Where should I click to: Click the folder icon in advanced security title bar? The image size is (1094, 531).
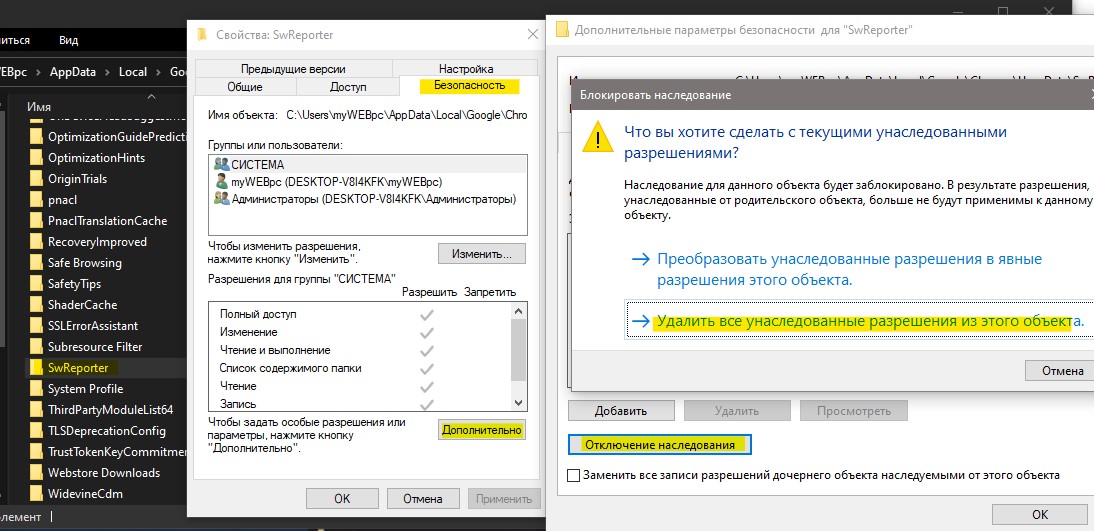coord(562,30)
